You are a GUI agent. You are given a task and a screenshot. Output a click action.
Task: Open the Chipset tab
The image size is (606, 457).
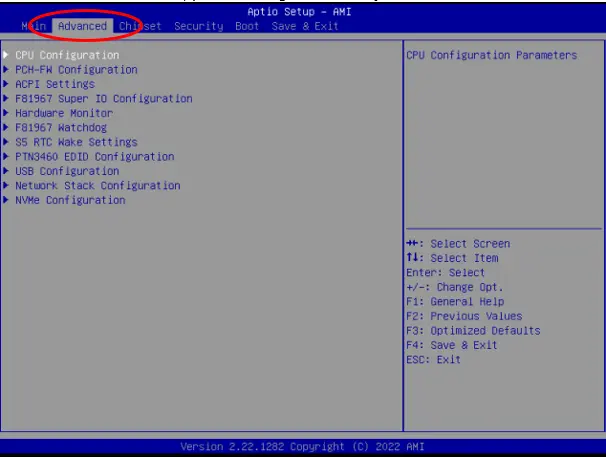pyautogui.click(x=140, y=26)
